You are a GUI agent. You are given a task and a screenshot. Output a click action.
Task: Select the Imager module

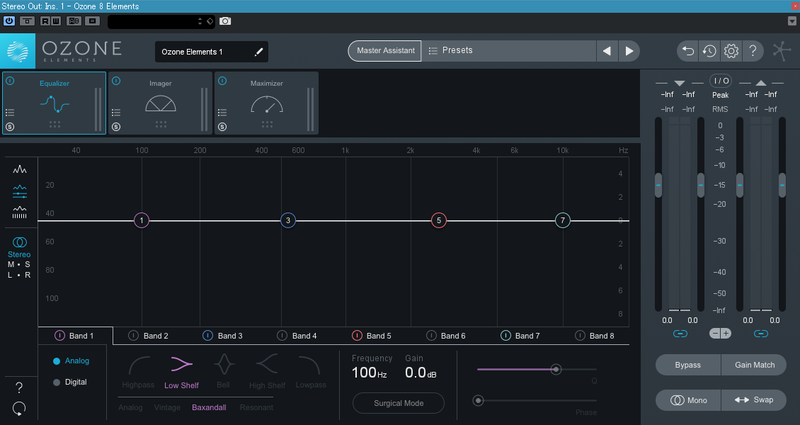[x=160, y=103]
